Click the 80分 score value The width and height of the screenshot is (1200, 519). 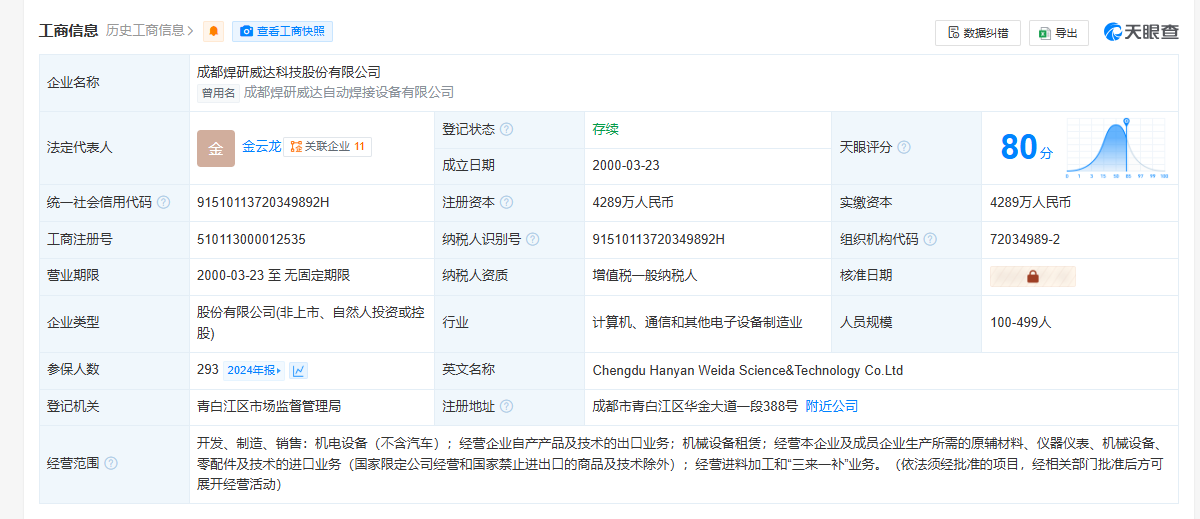1027,148
